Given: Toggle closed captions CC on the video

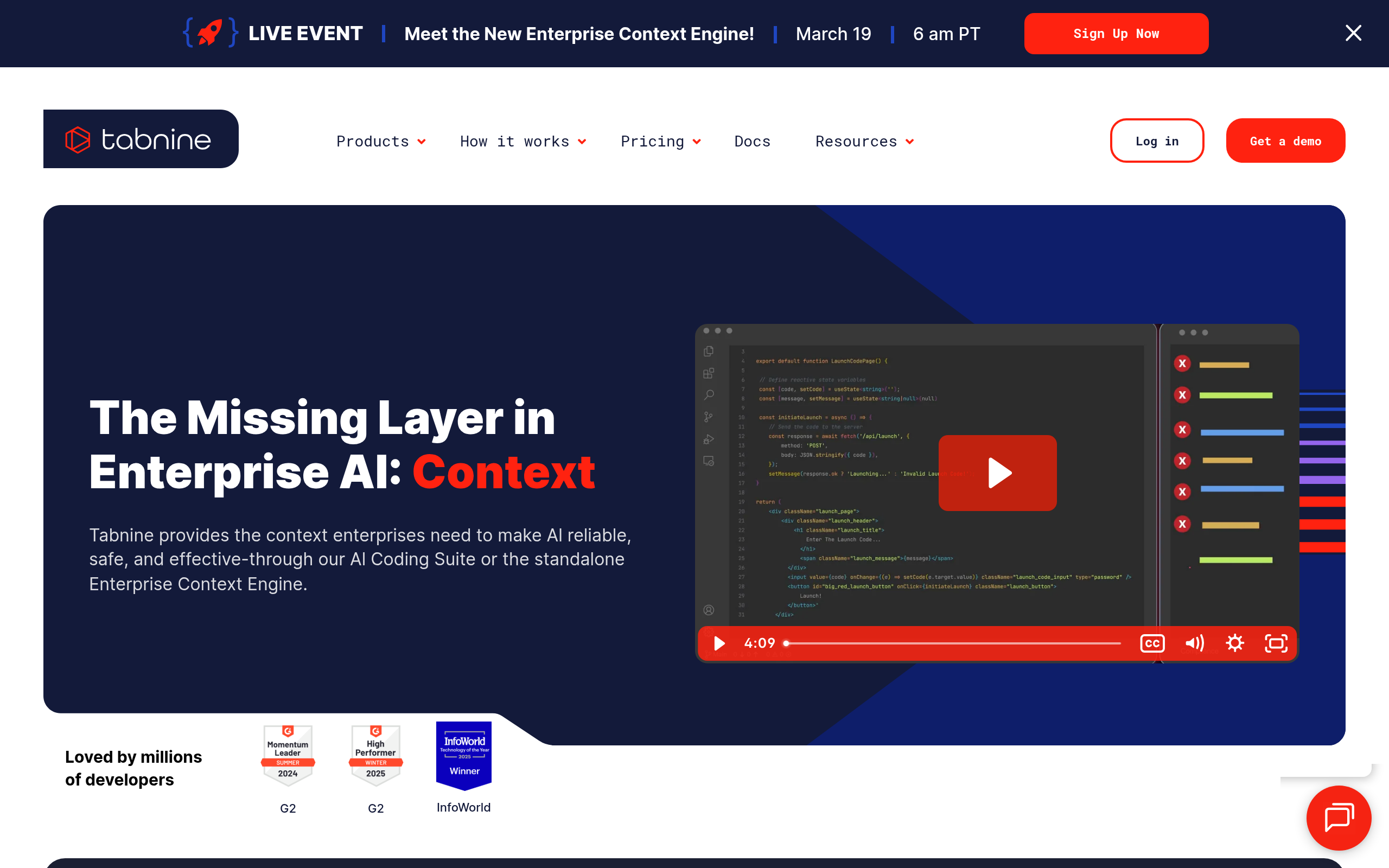Looking at the screenshot, I should [x=1152, y=643].
